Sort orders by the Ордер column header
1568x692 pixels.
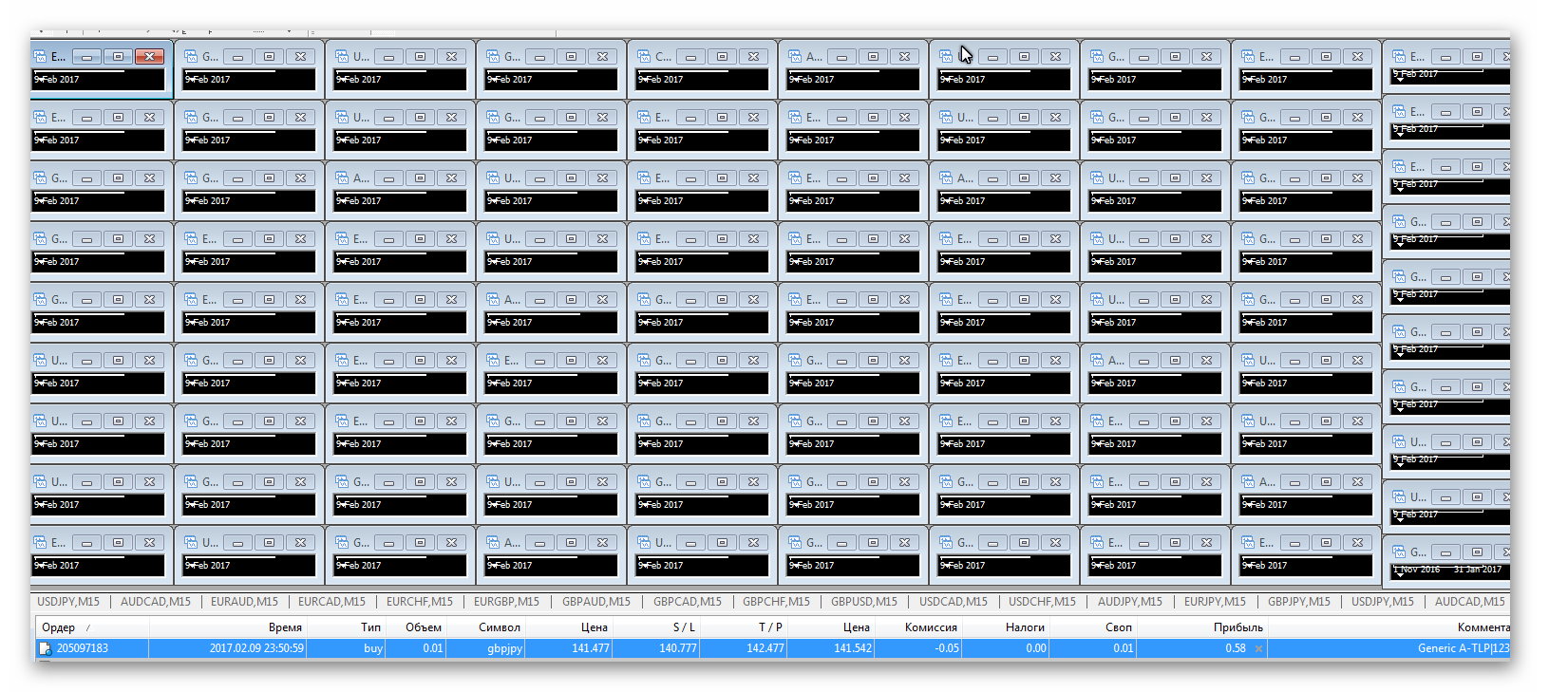tap(92, 627)
